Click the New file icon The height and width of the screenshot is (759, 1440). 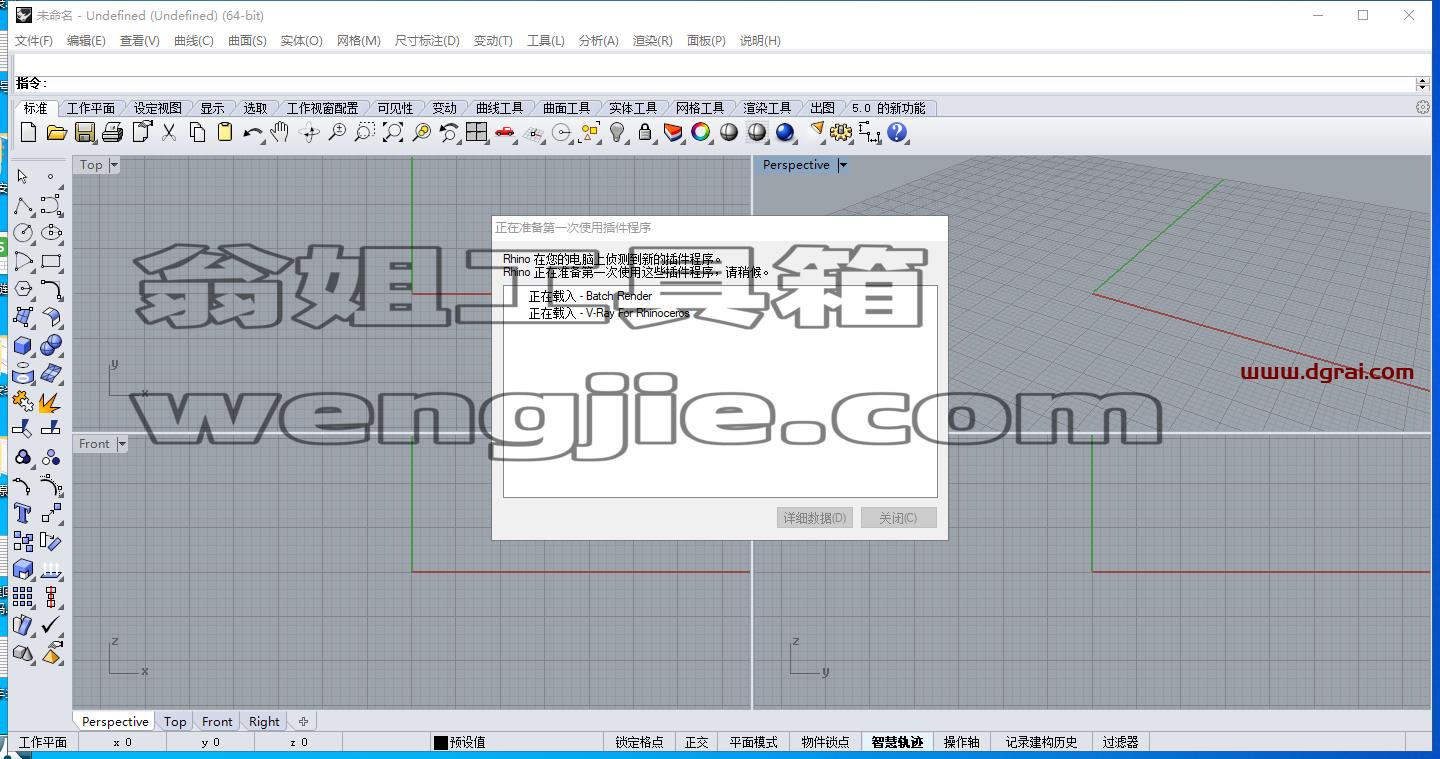tap(28, 132)
